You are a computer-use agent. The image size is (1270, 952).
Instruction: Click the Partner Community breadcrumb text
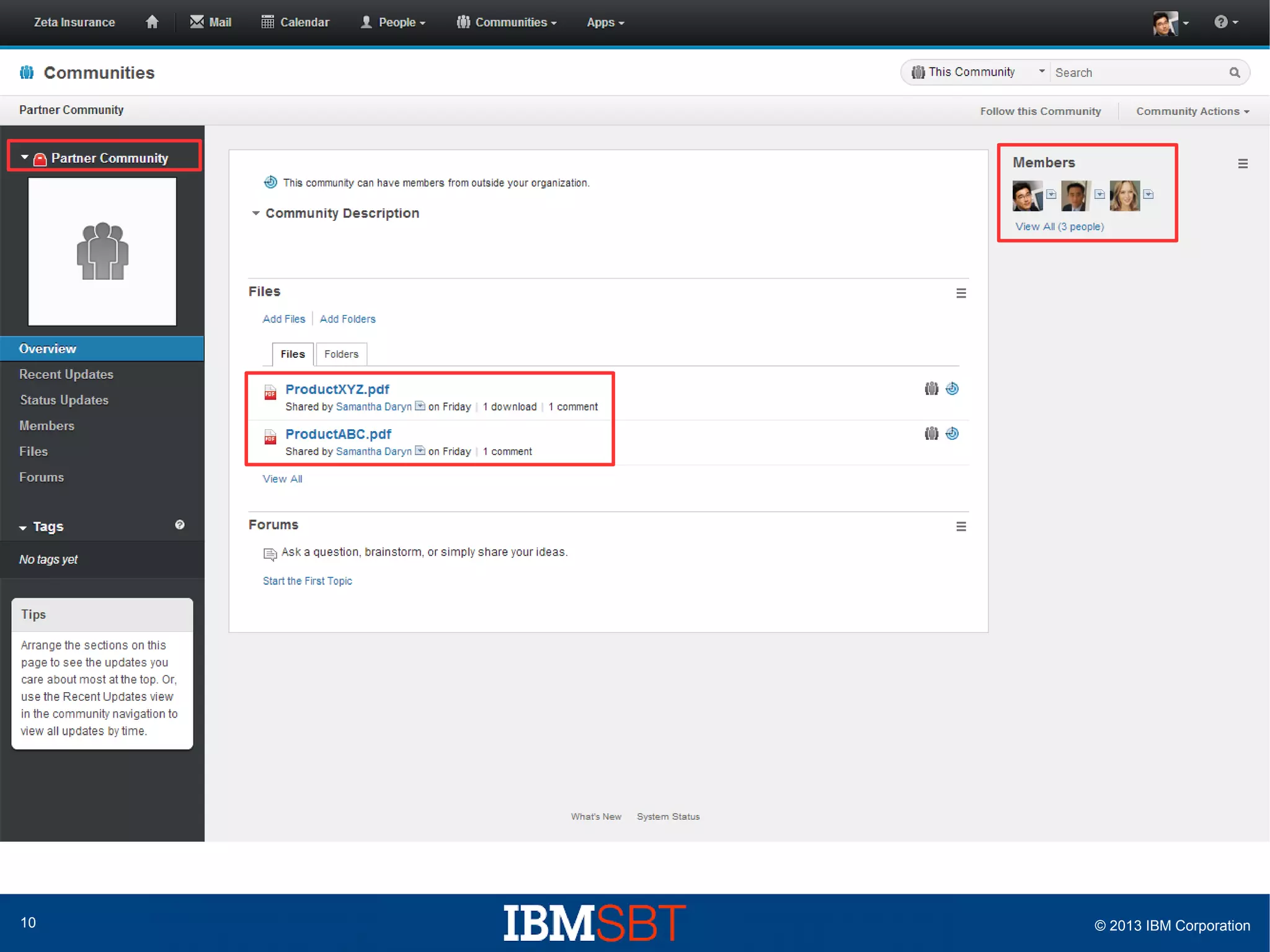pos(71,110)
